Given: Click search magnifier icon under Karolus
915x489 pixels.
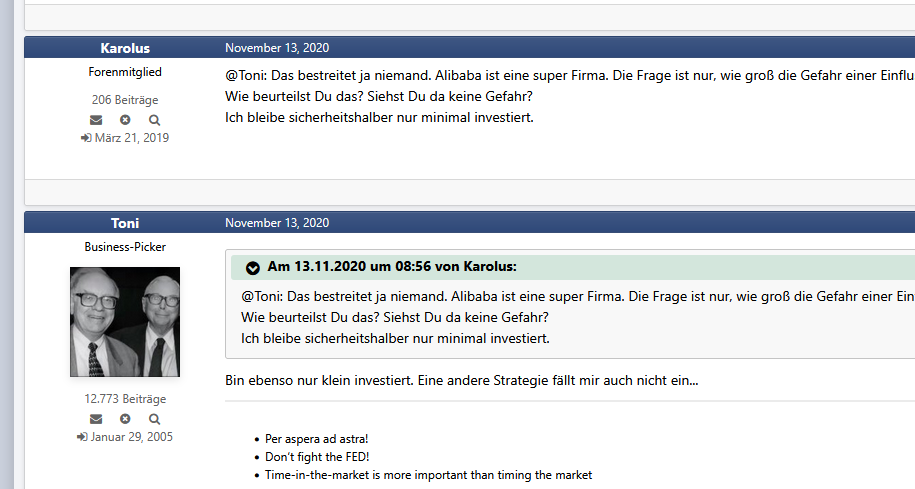Looking at the screenshot, I should pos(154,120).
